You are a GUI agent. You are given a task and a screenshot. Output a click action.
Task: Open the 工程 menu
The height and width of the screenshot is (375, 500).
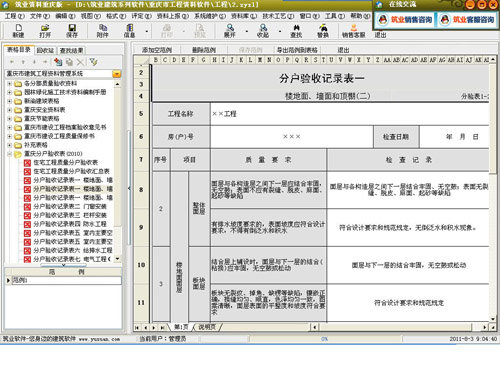click(x=15, y=16)
